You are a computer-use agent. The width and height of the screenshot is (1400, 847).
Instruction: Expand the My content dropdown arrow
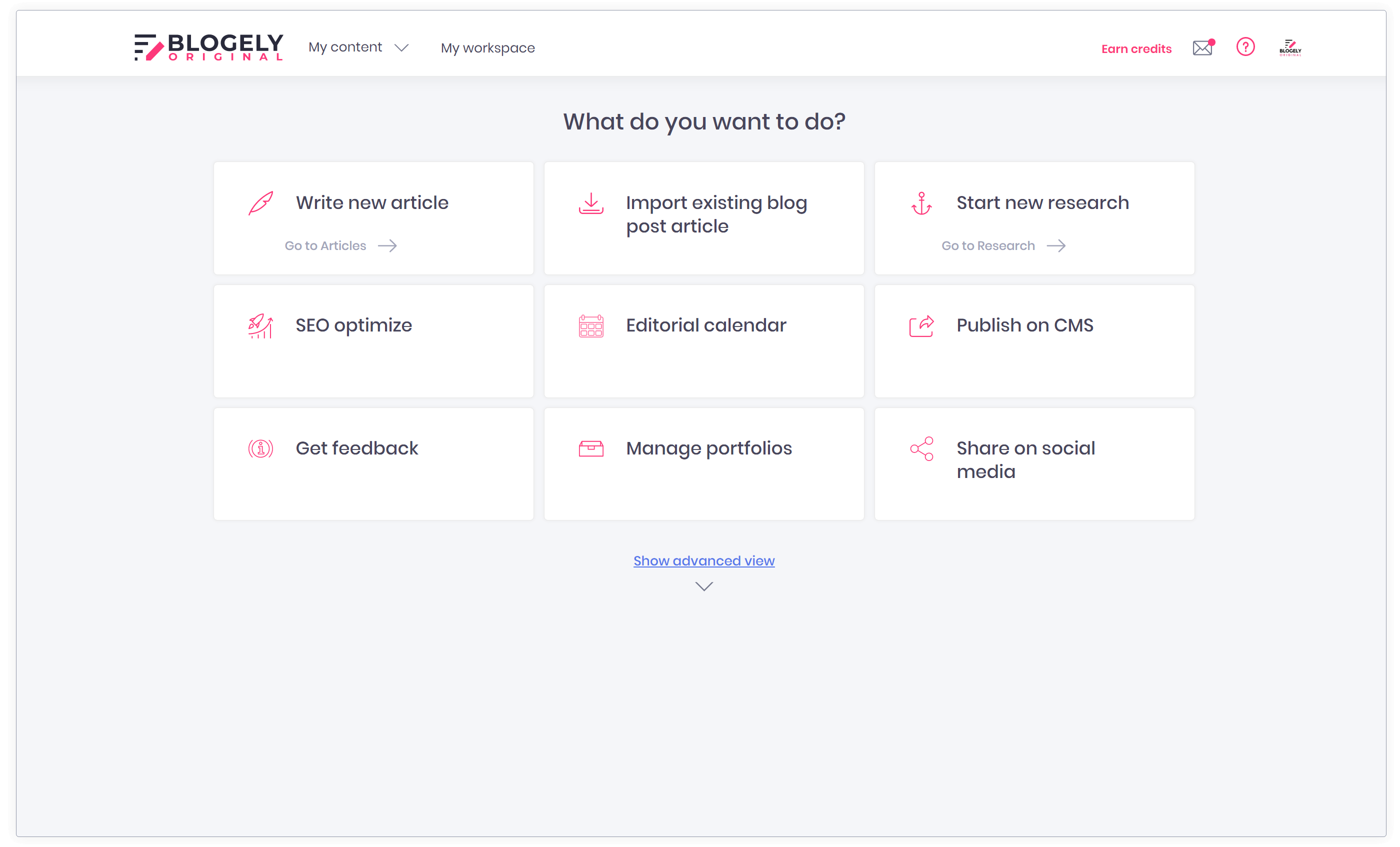pos(401,47)
